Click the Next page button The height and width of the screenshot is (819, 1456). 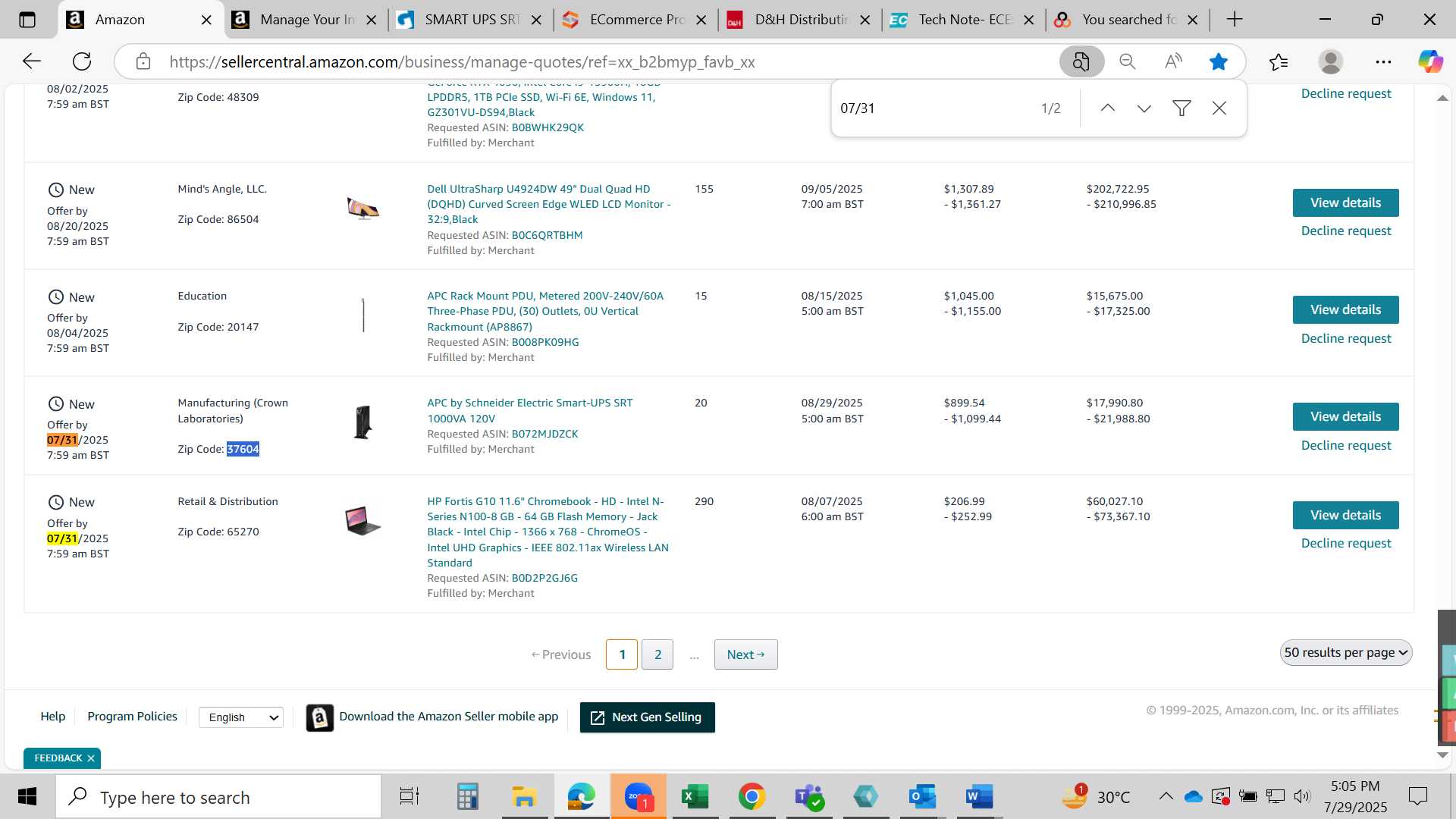coord(745,654)
